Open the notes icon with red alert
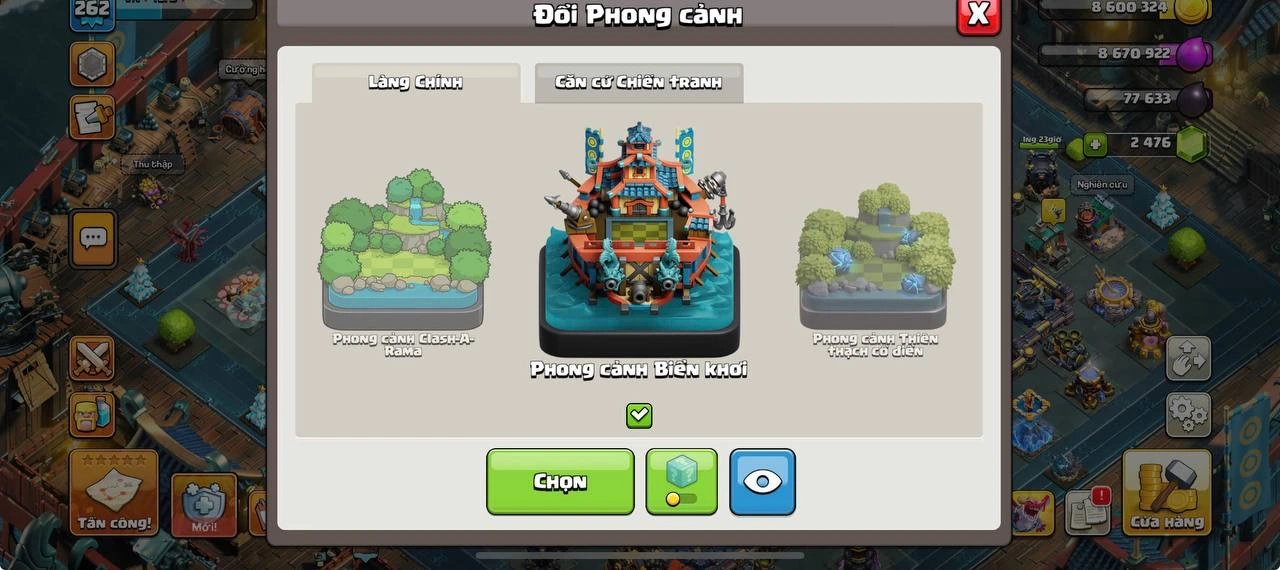1280x570 pixels. [1088, 512]
